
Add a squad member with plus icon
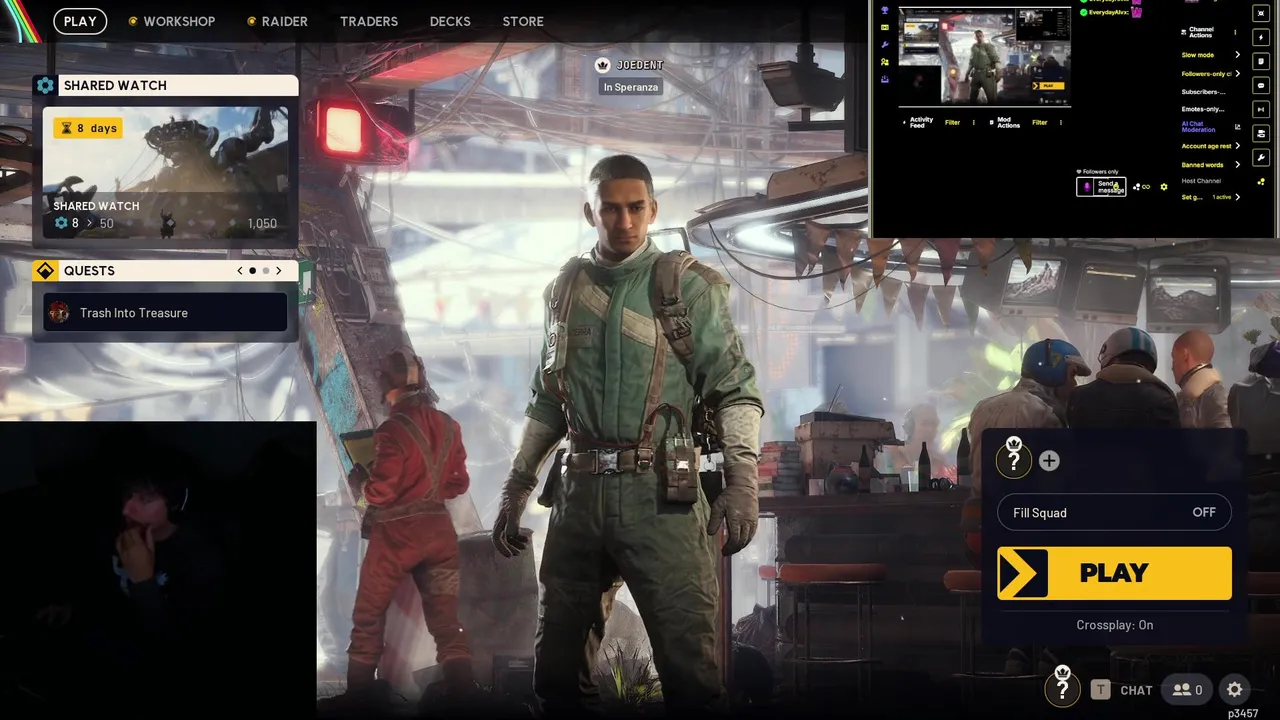pos(1049,461)
